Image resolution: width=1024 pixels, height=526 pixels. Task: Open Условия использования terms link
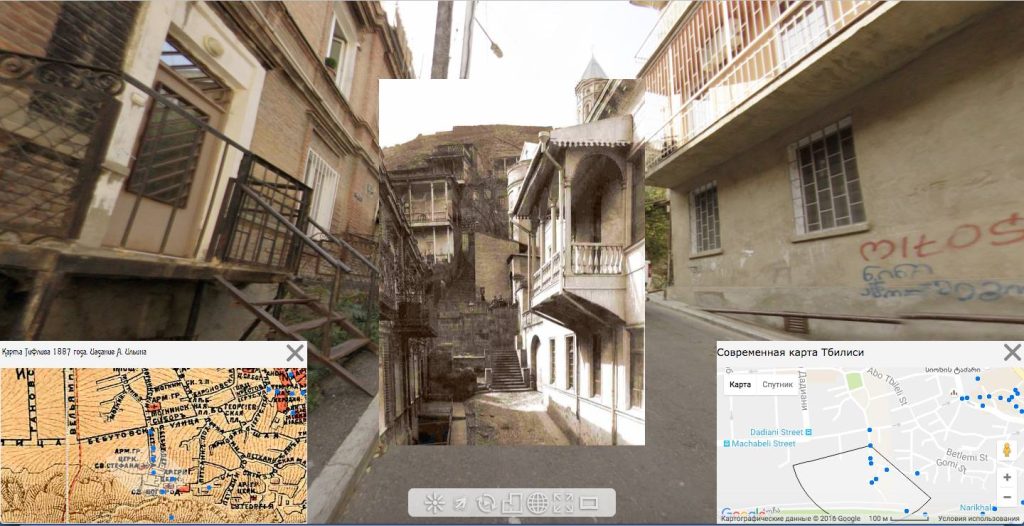[x=980, y=519]
